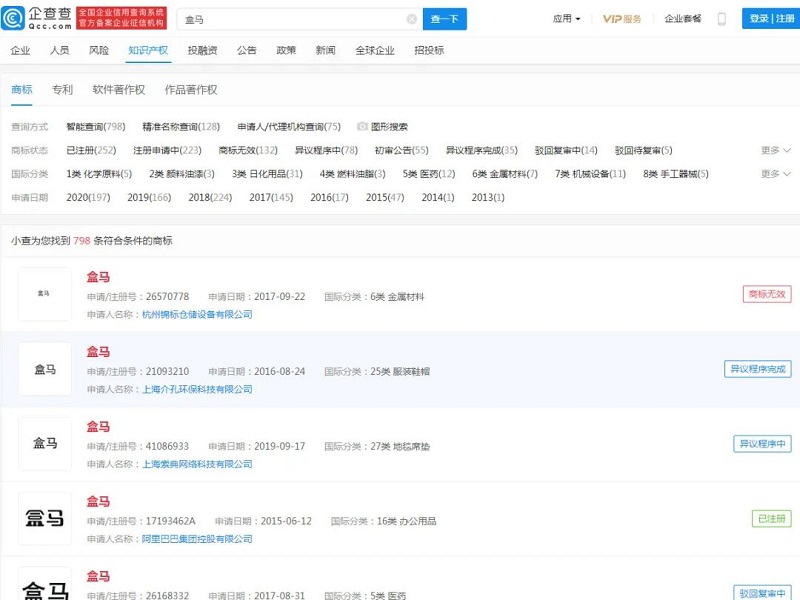Screen dimensions: 800x600
Task: Select the 风险 navigation tab
Action: (x=99, y=50)
